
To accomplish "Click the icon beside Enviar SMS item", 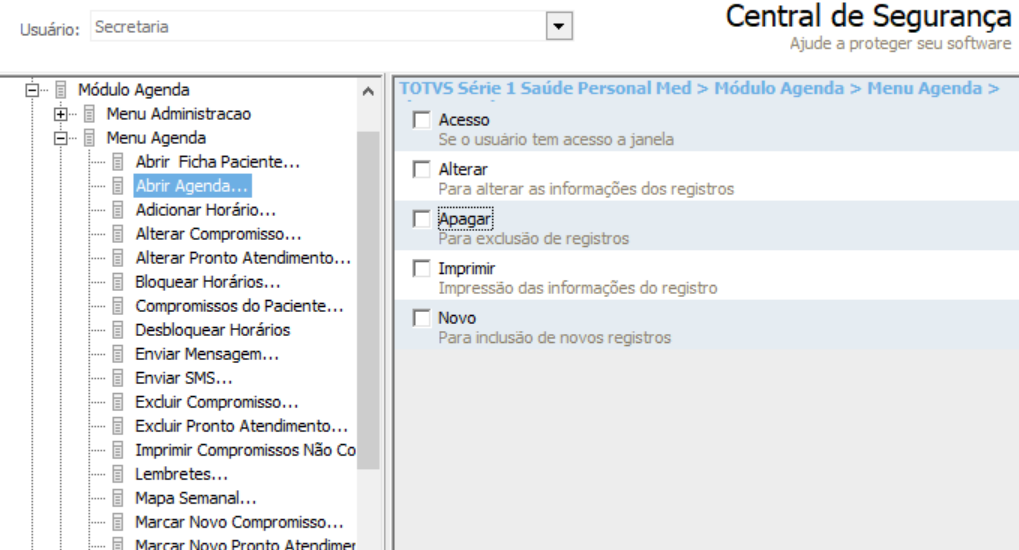I will pyautogui.click(x=118, y=378).
